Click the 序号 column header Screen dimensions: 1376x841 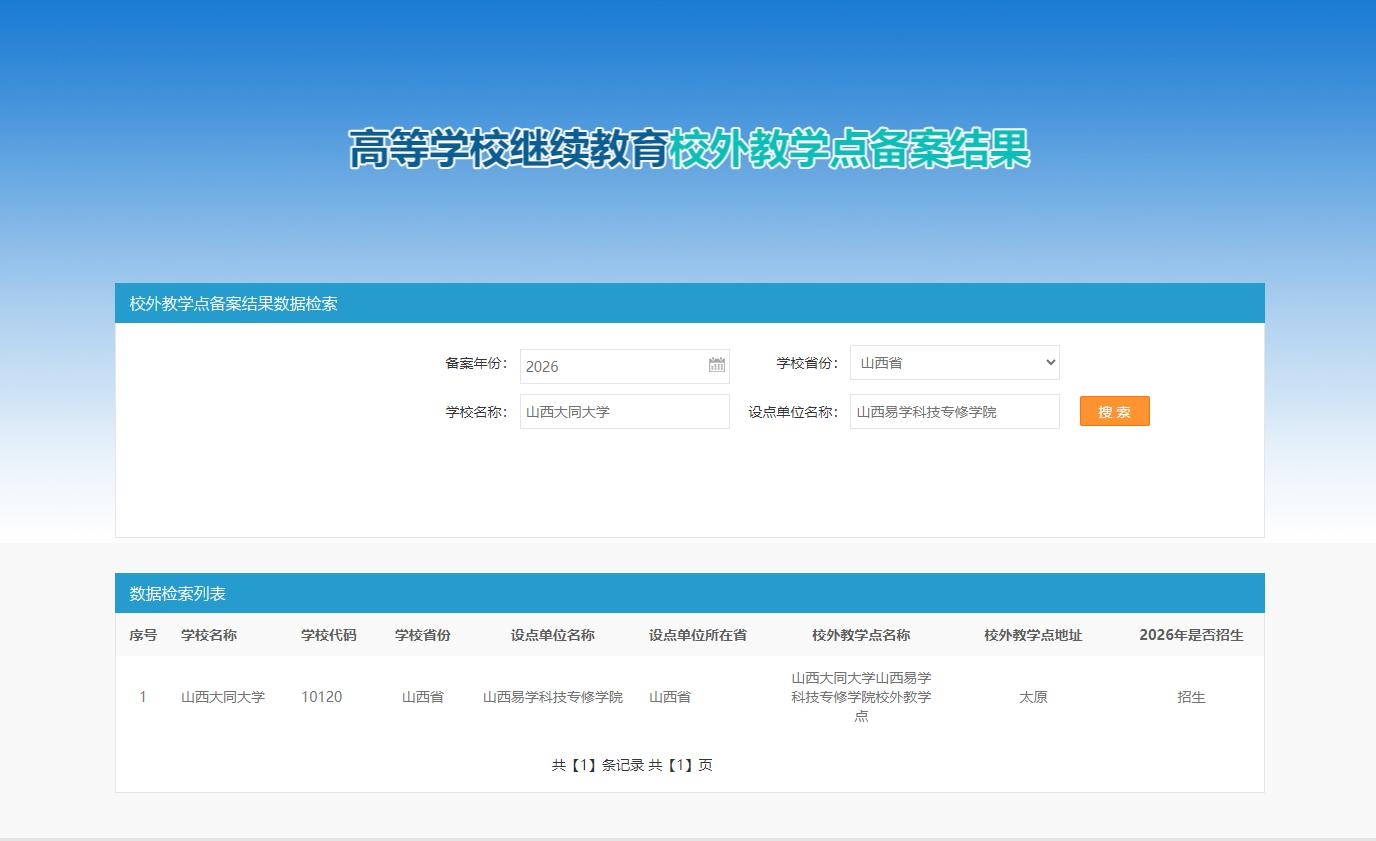143,635
